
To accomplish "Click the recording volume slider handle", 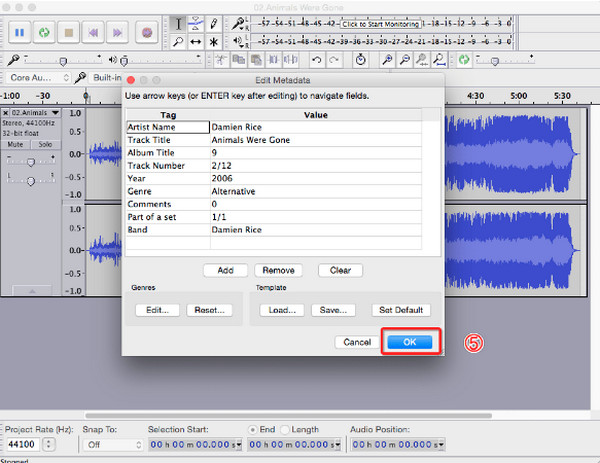I will 63,61.
